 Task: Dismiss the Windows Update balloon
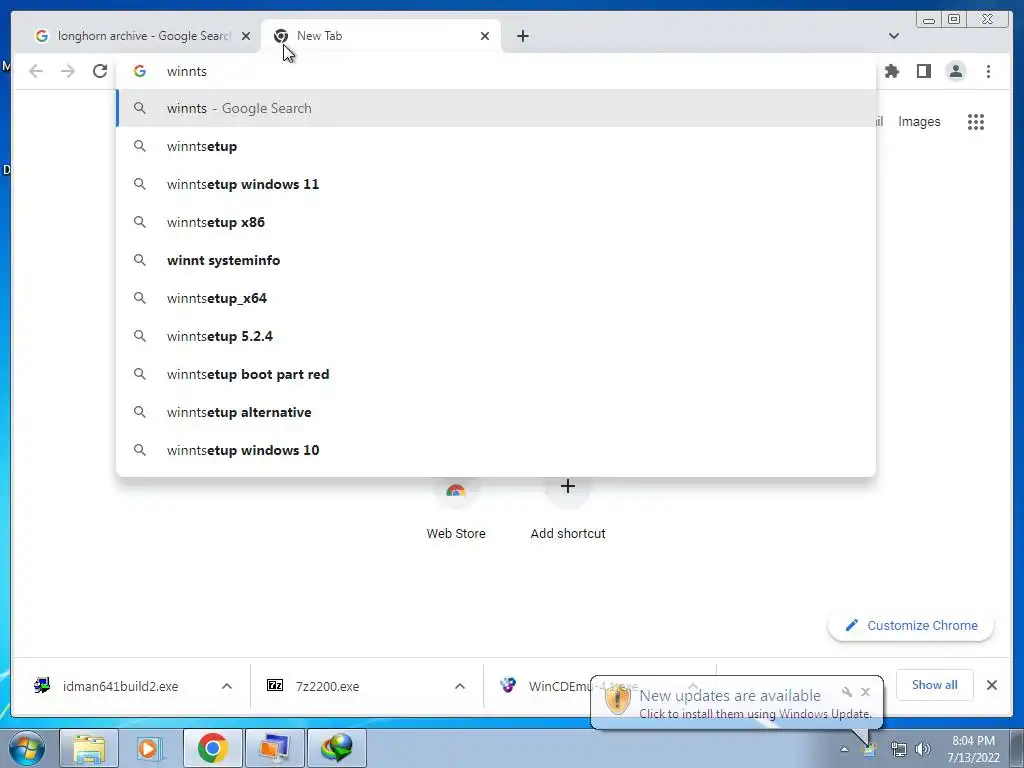[865, 692]
